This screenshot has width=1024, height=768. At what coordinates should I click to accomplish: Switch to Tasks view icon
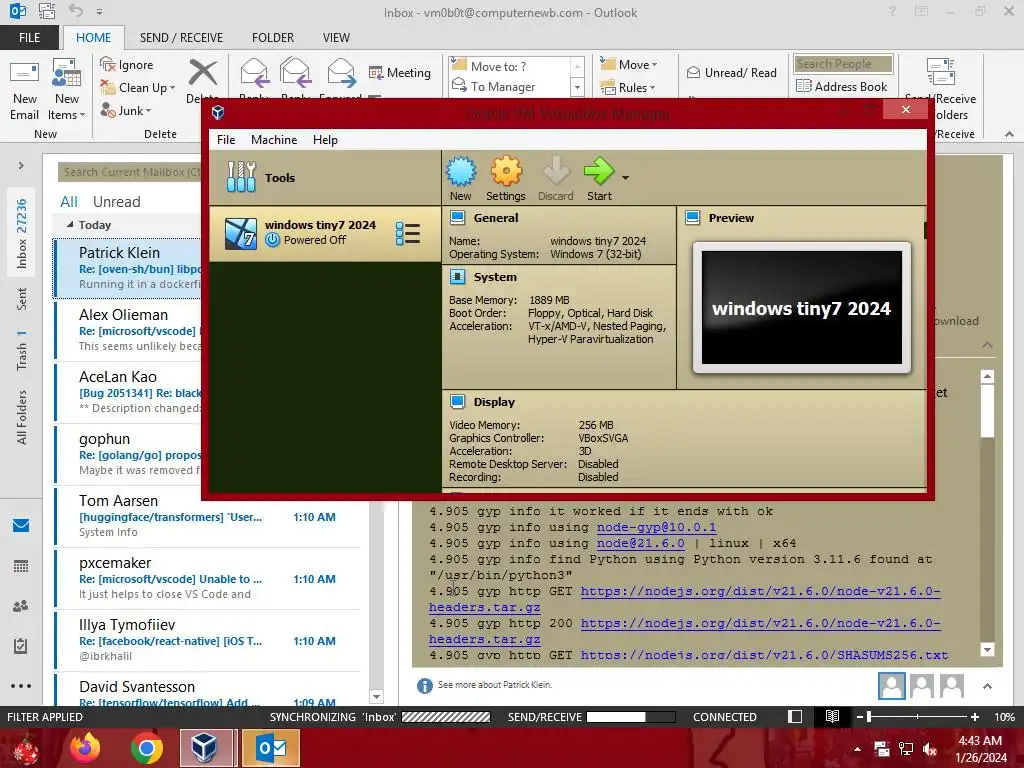point(21,646)
